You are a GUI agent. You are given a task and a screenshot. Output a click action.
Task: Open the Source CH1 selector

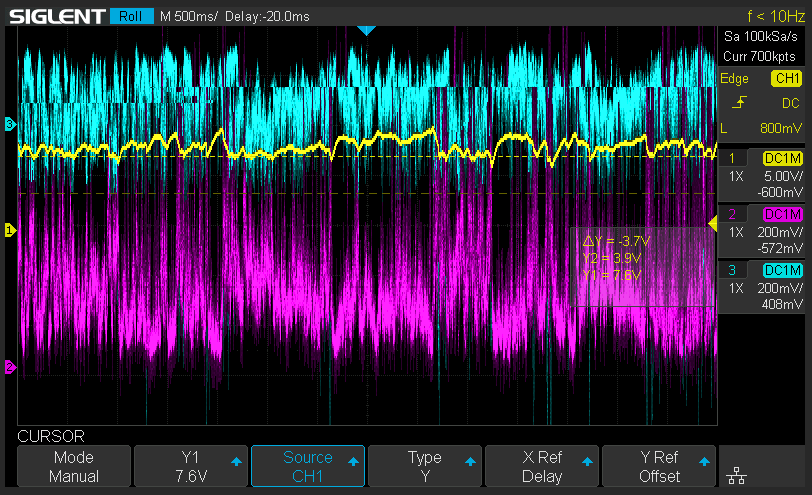308,466
